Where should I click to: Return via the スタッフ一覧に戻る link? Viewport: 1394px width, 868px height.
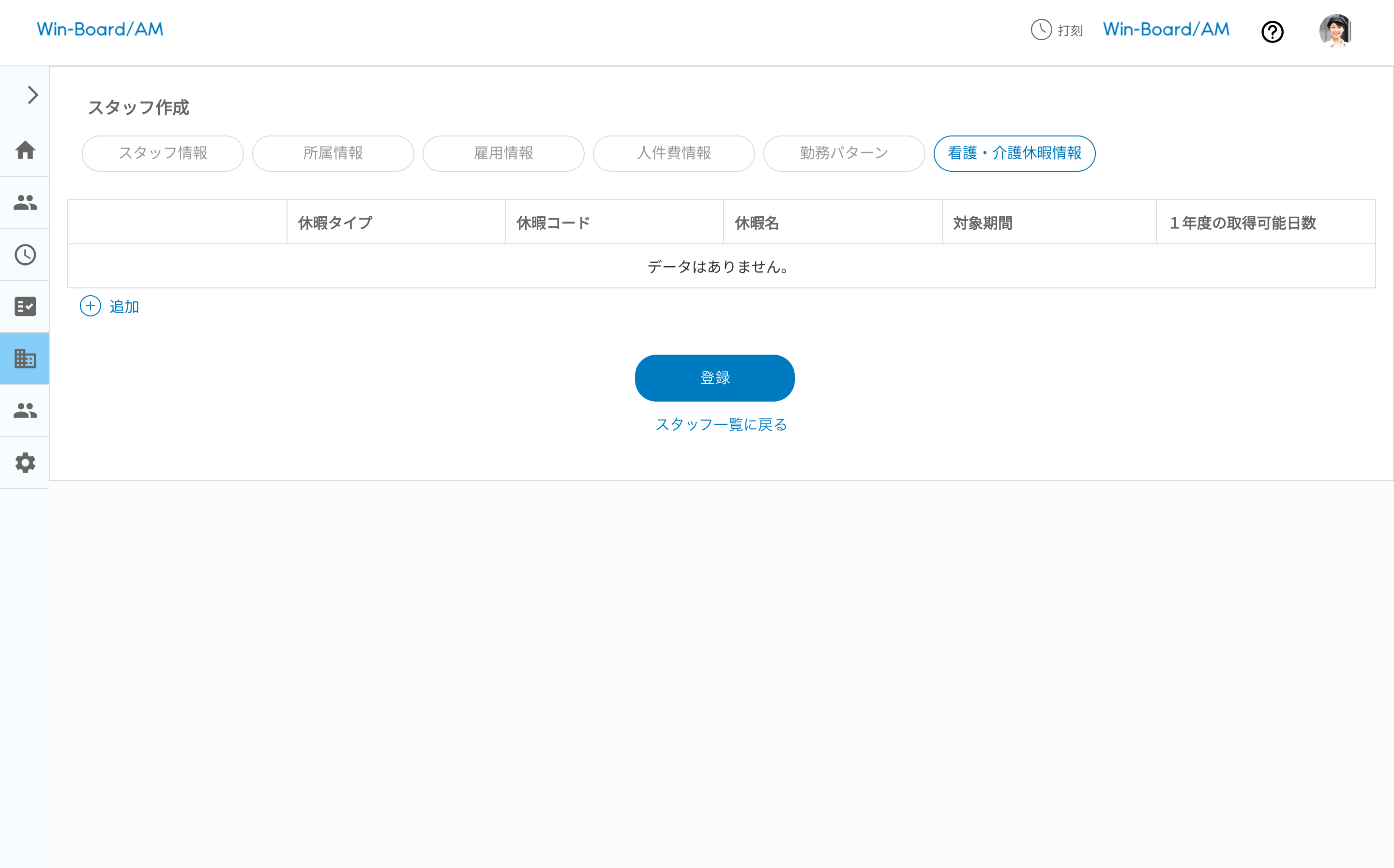tap(721, 424)
